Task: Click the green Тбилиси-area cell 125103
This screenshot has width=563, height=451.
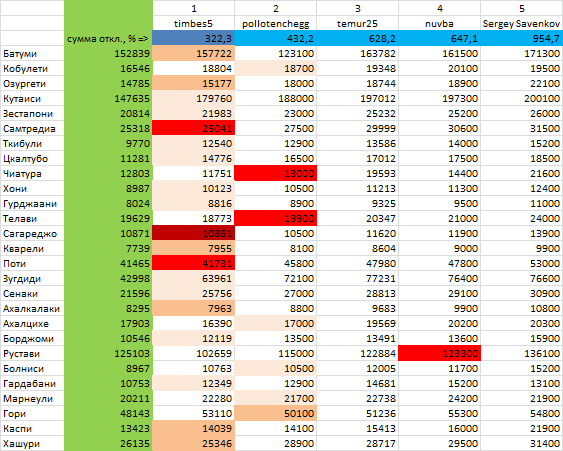Action: tap(108, 353)
